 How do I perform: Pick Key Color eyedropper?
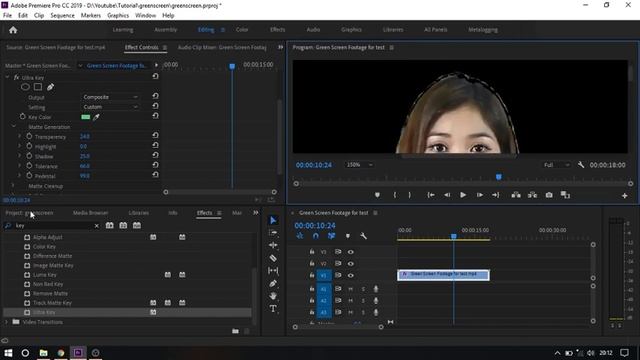click(96, 117)
